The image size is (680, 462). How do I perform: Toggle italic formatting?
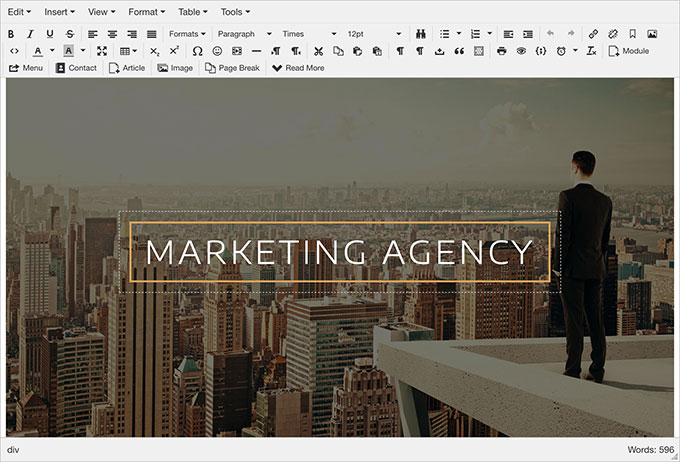[x=30, y=34]
